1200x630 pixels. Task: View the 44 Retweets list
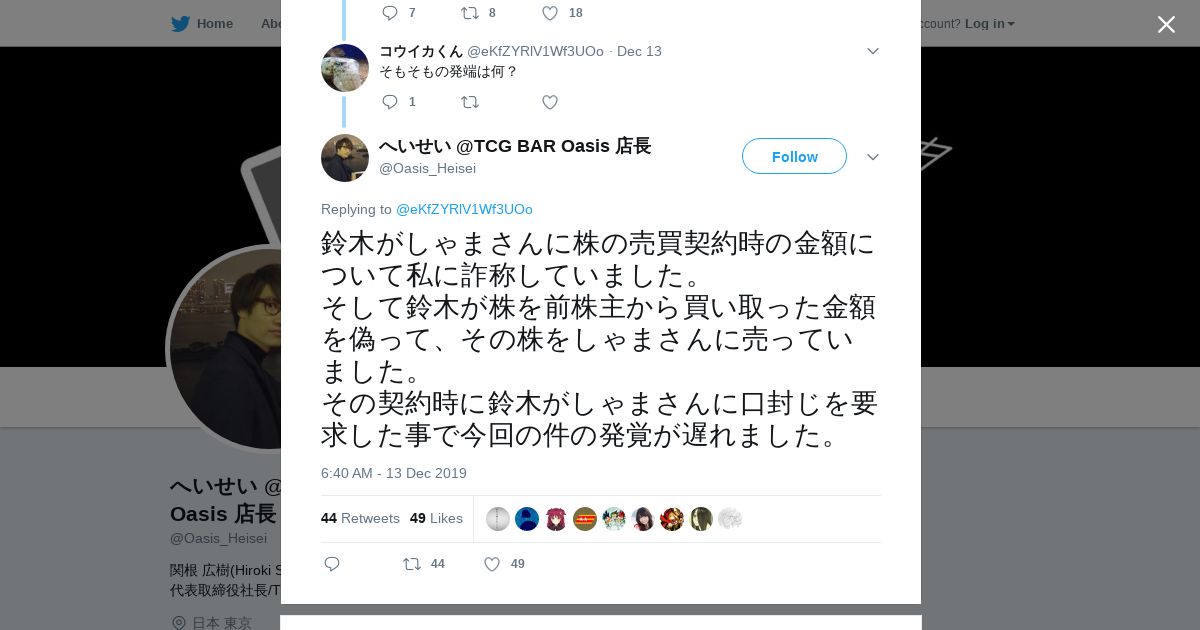[x=360, y=518]
